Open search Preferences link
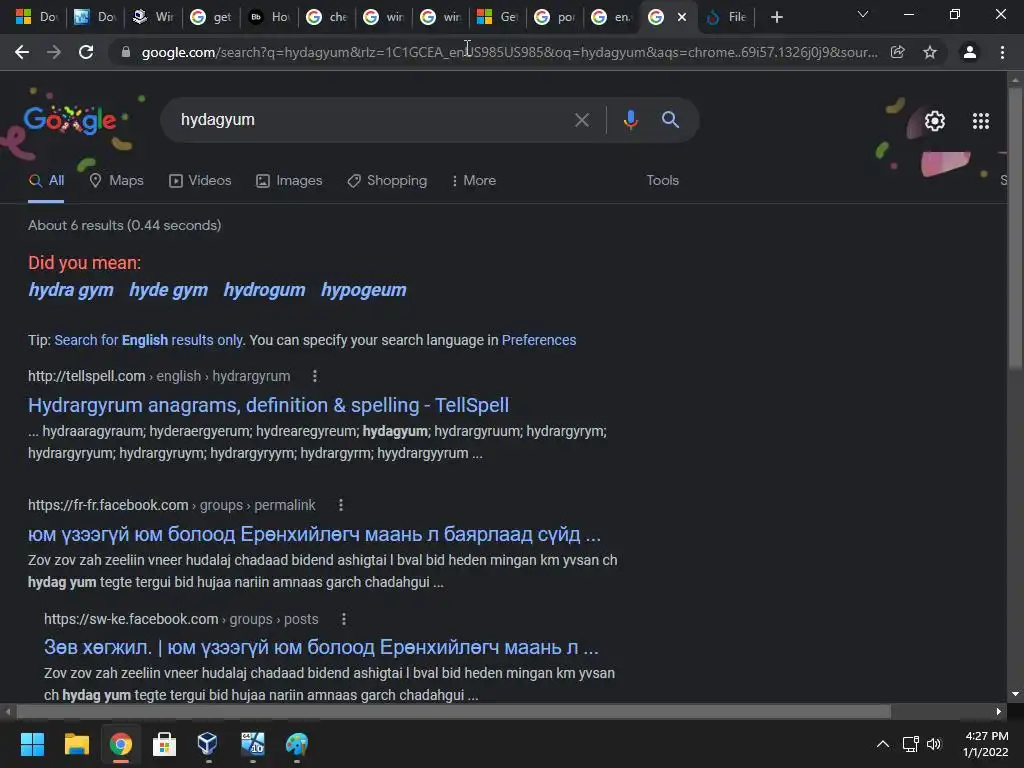The height and width of the screenshot is (768, 1024). [539, 340]
